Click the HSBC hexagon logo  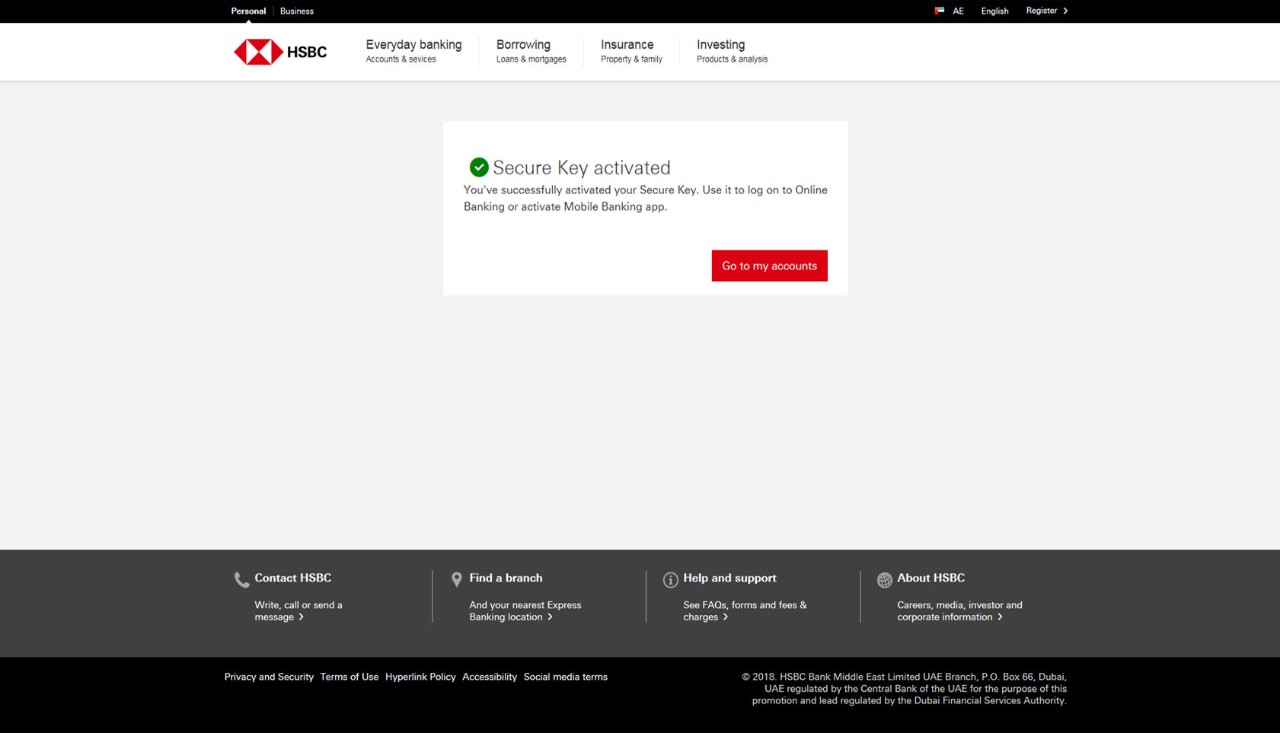pyautogui.click(x=258, y=52)
